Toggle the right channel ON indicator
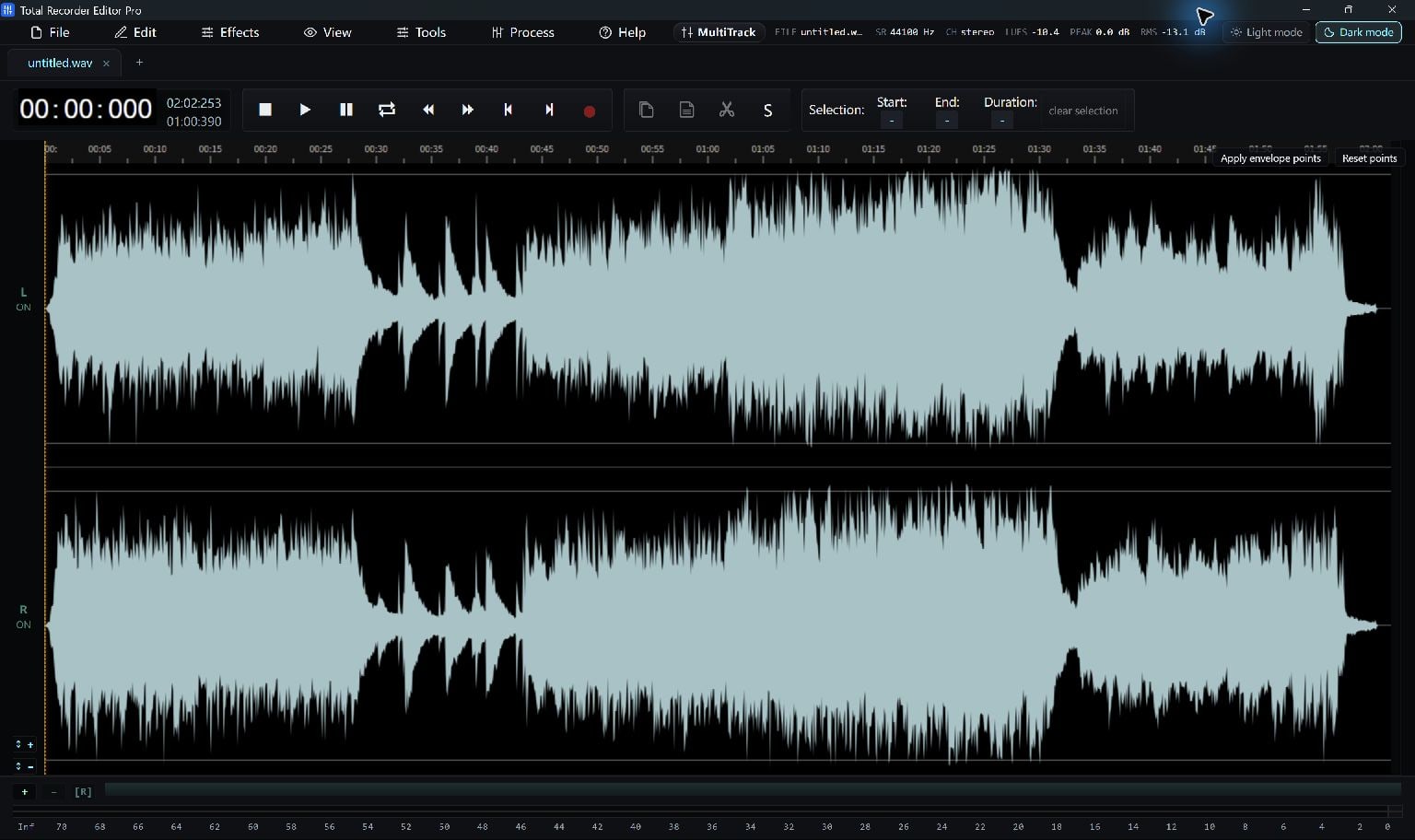The image size is (1415, 840). (23, 624)
